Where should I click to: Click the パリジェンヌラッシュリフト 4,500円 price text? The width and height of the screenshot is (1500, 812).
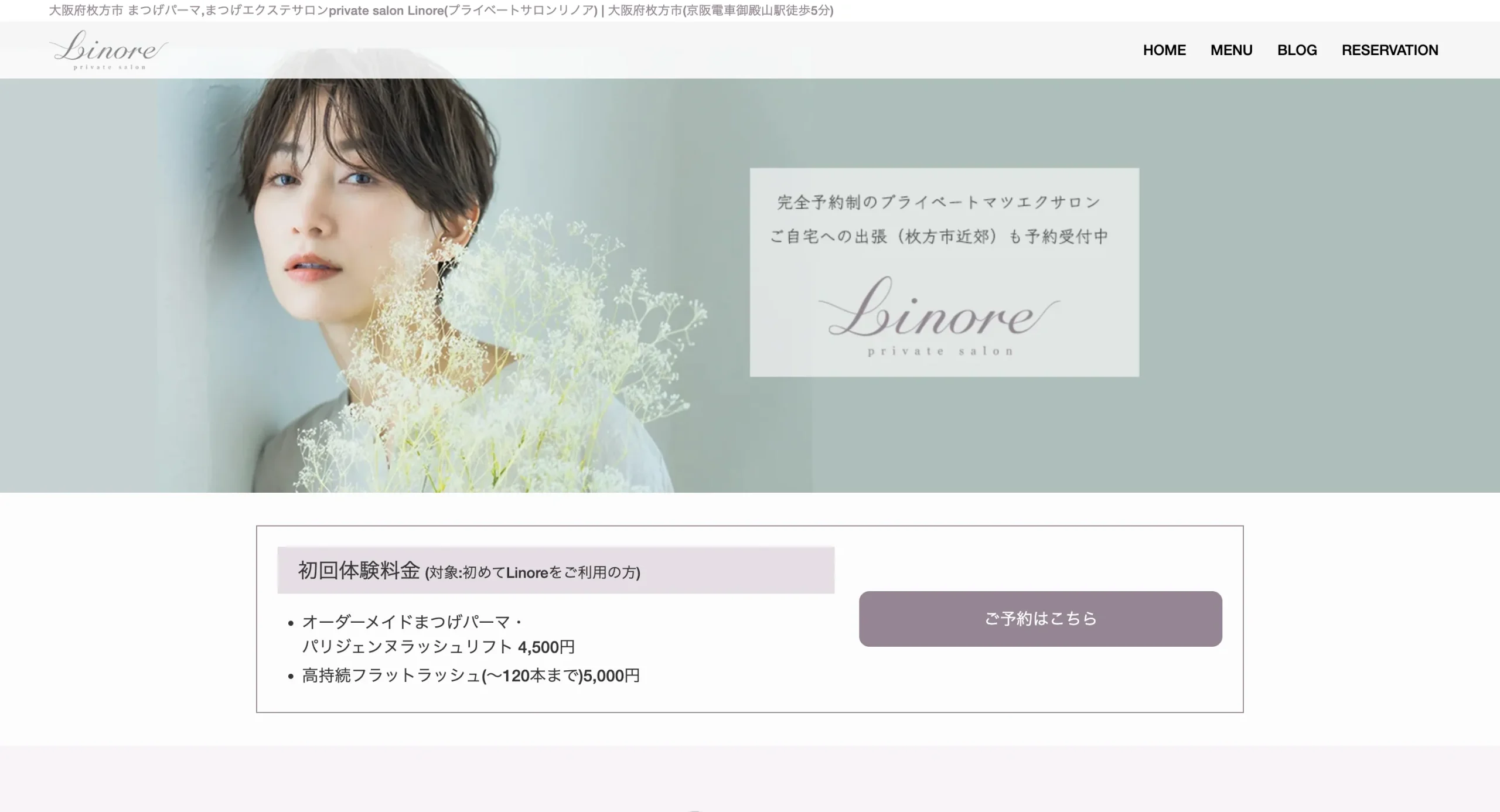coord(438,647)
